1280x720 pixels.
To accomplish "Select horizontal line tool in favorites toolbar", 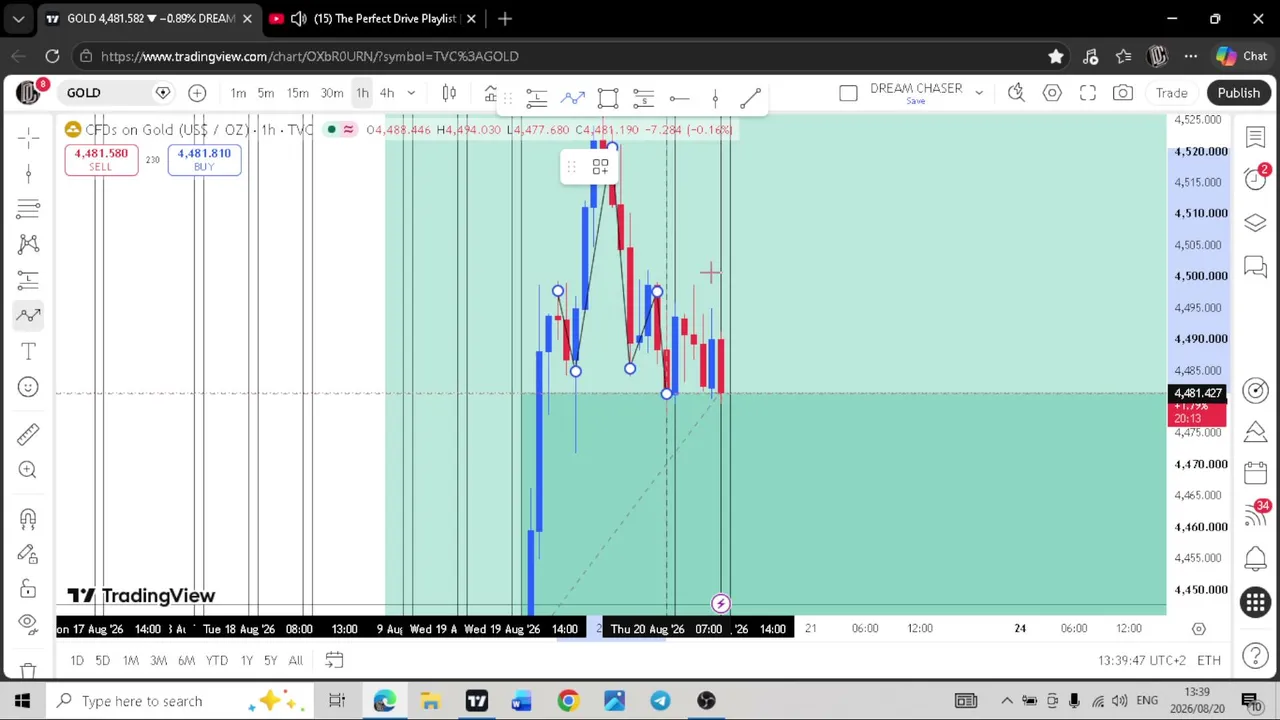I will (x=679, y=97).
